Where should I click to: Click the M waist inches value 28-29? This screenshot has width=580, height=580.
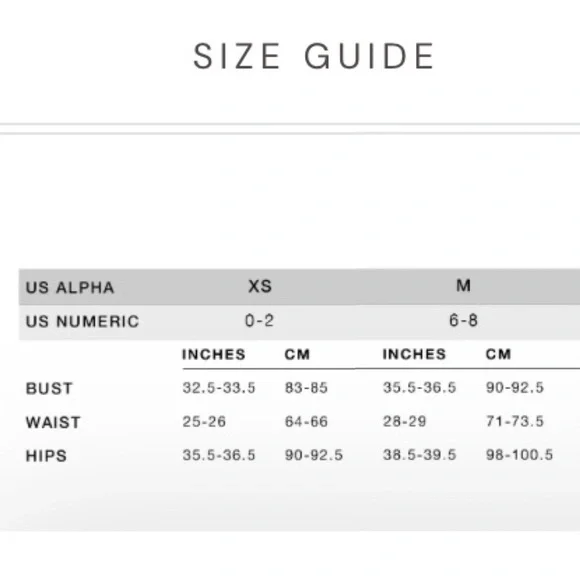point(405,421)
